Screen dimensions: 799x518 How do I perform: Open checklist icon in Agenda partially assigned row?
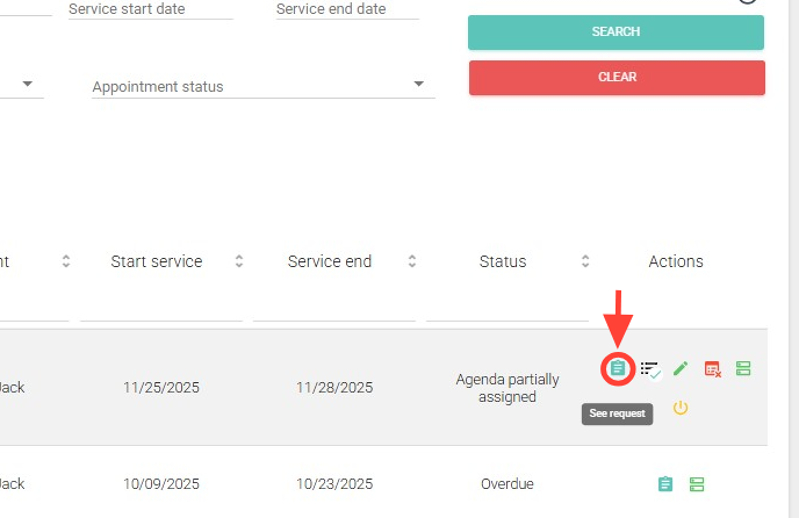coord(650,370)
